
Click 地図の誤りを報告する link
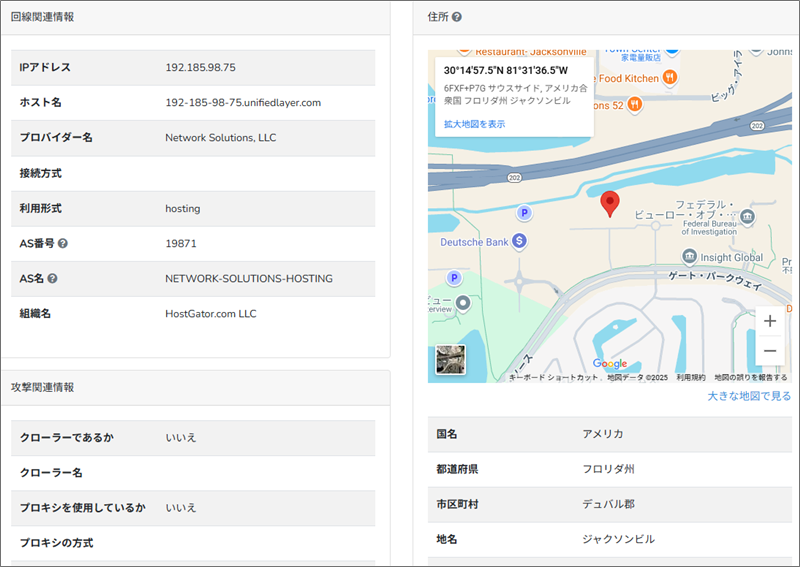[x=751, y=377]
